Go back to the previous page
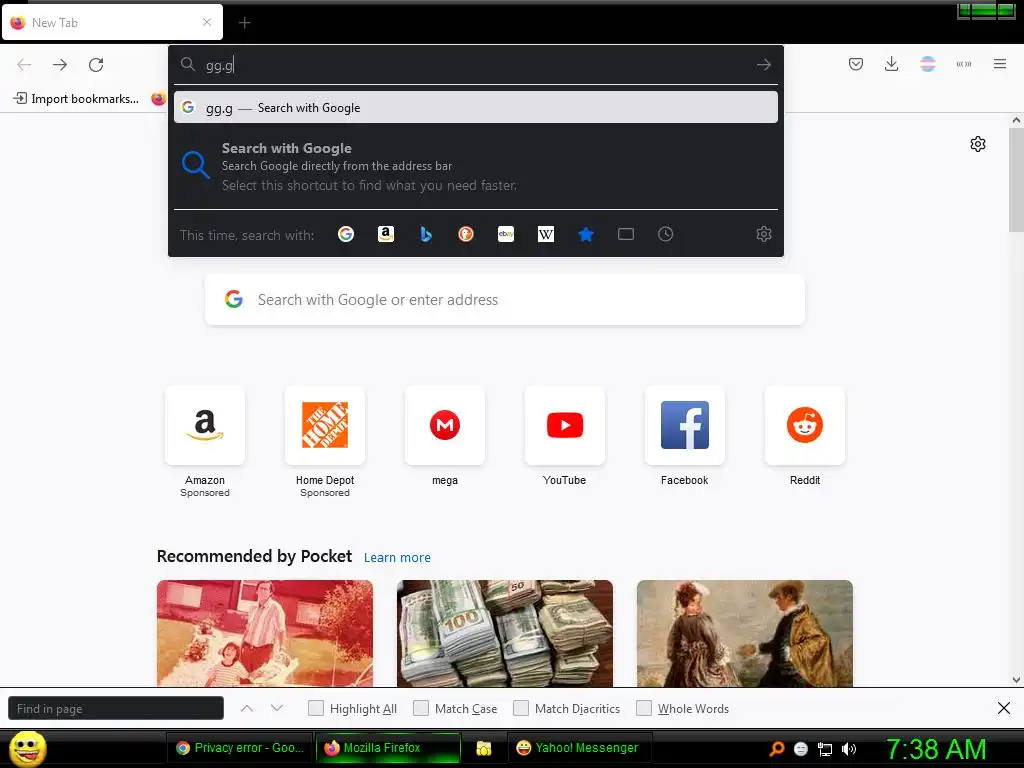 coord(24,65)
